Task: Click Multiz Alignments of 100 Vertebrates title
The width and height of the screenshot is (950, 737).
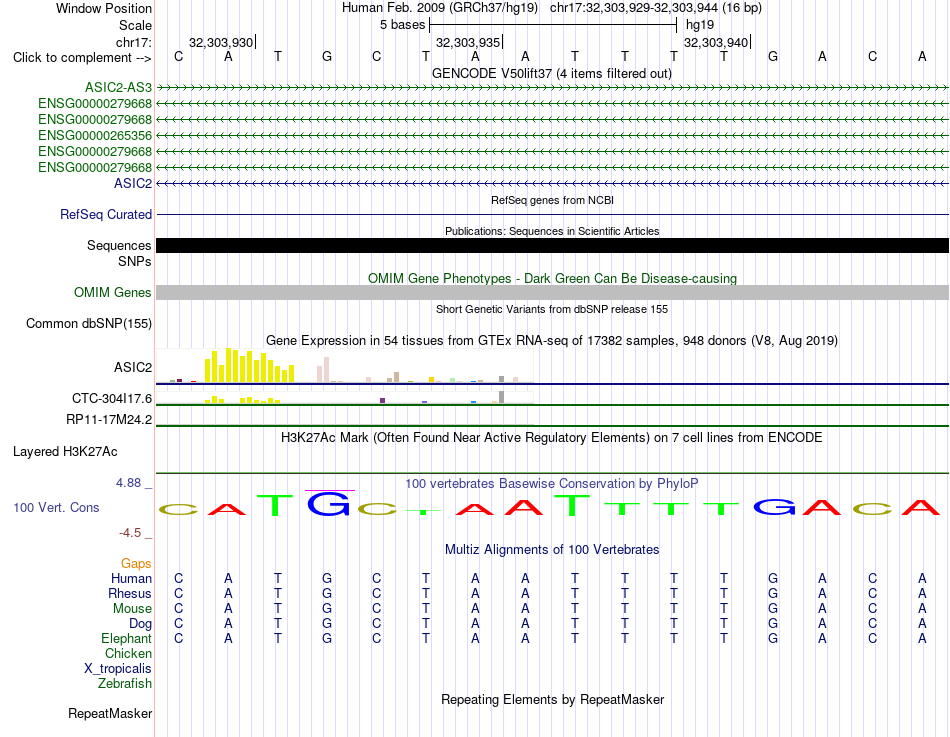Action: (x=552, y=550)
